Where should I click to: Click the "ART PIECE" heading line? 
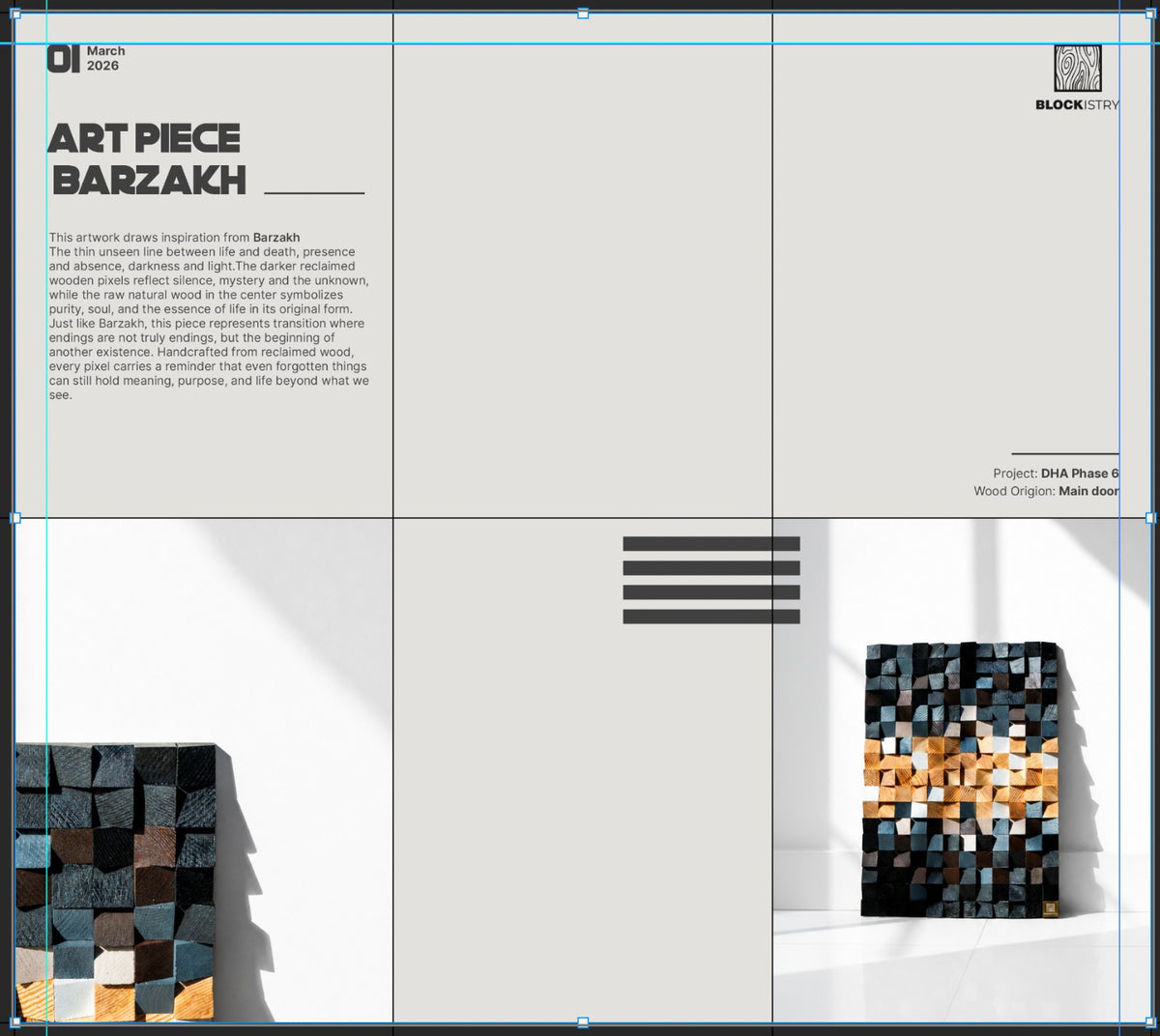pos(144,138)
